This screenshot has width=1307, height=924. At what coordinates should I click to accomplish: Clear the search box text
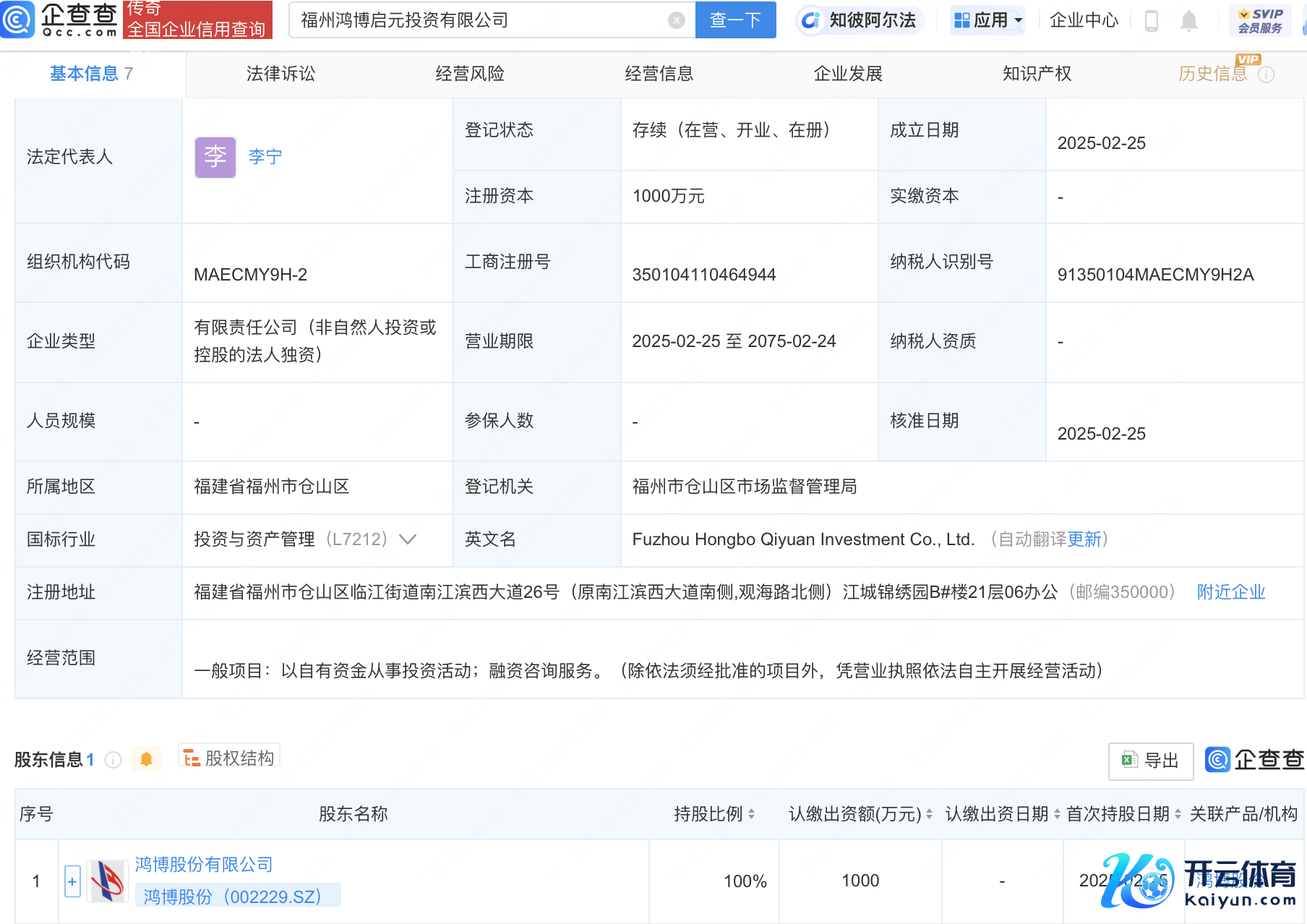(x=676, y=20)
